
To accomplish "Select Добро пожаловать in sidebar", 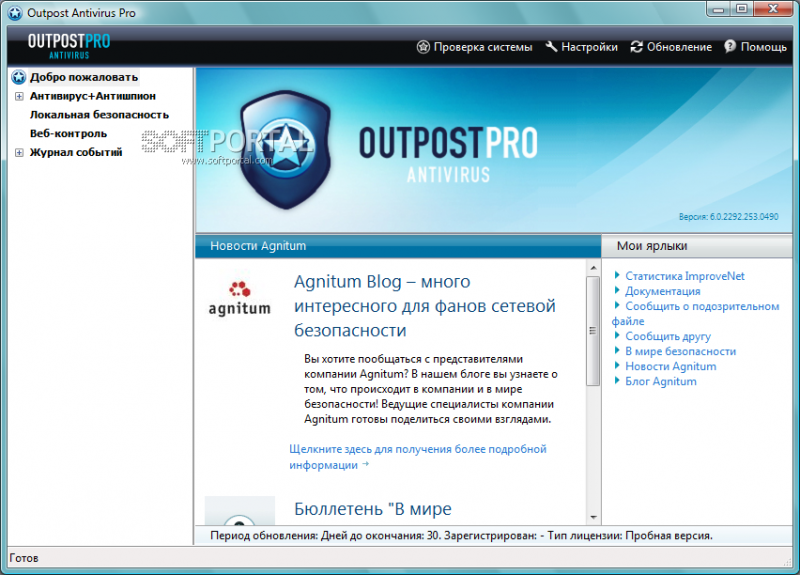I will [x=84, y=77].
